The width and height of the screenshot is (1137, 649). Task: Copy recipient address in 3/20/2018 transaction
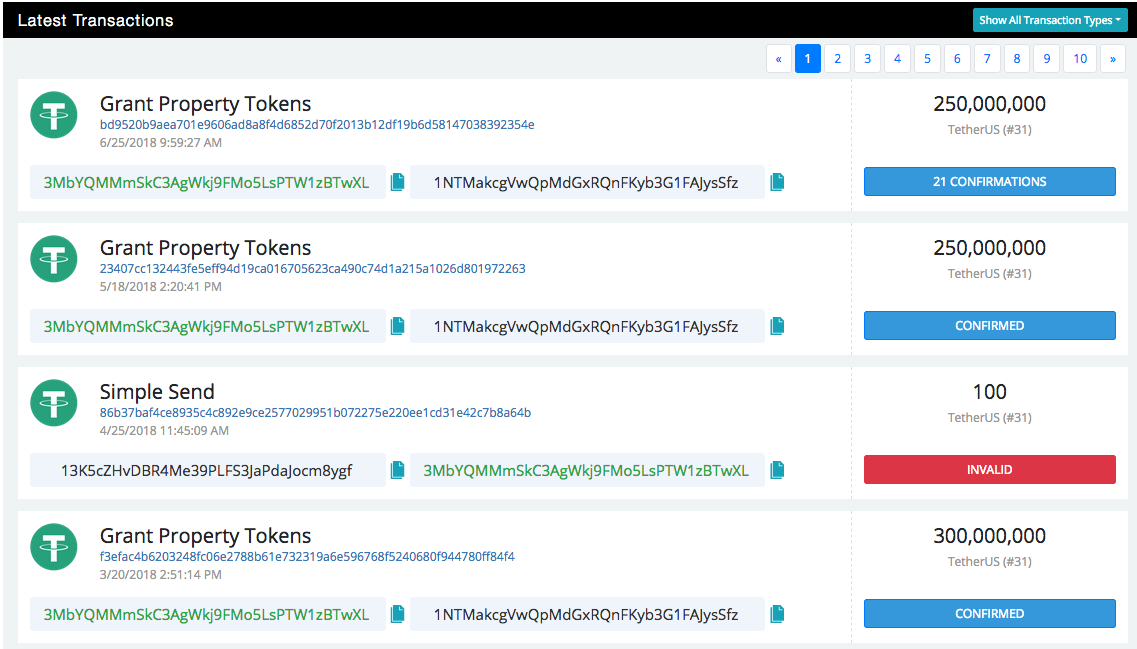click(x=777, y=614)
